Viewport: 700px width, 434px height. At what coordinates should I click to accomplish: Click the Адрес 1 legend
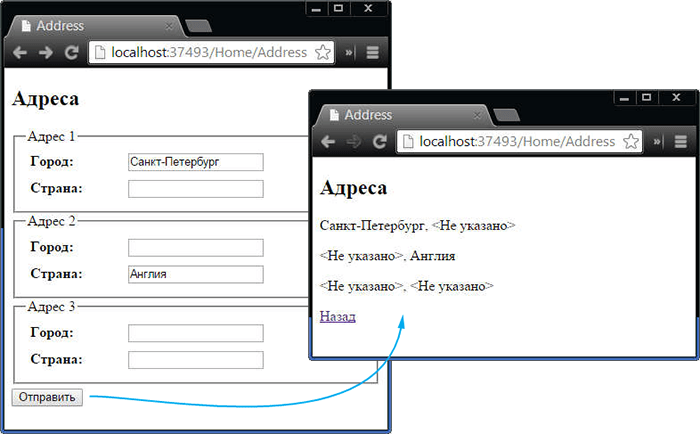pos(51,136)
